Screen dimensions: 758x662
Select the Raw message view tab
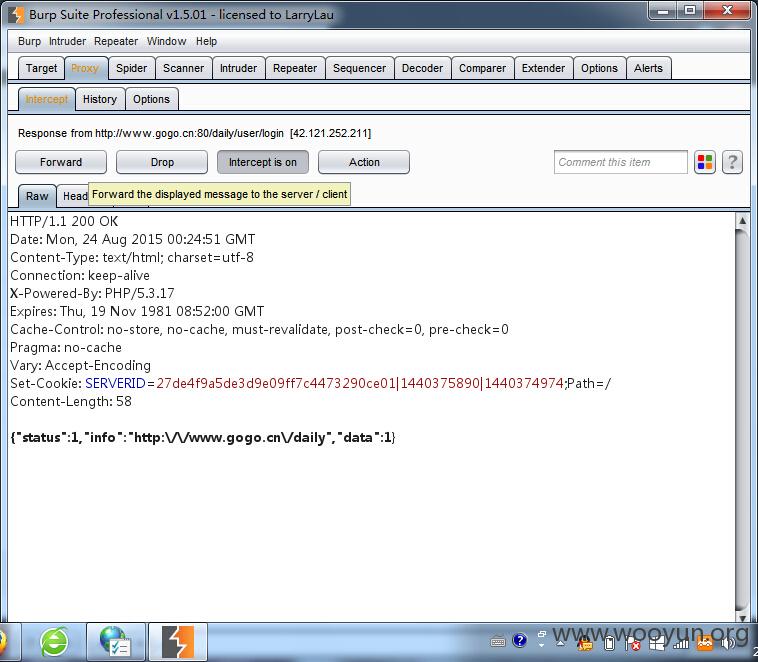click(37, 196)
